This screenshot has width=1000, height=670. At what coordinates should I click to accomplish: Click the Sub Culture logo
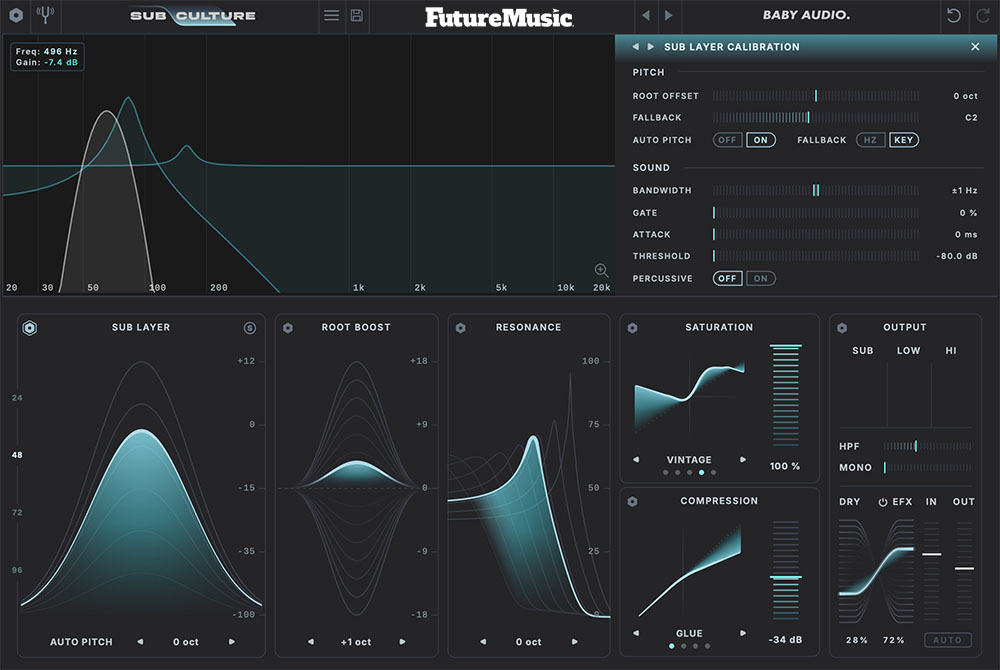point(193,15)
